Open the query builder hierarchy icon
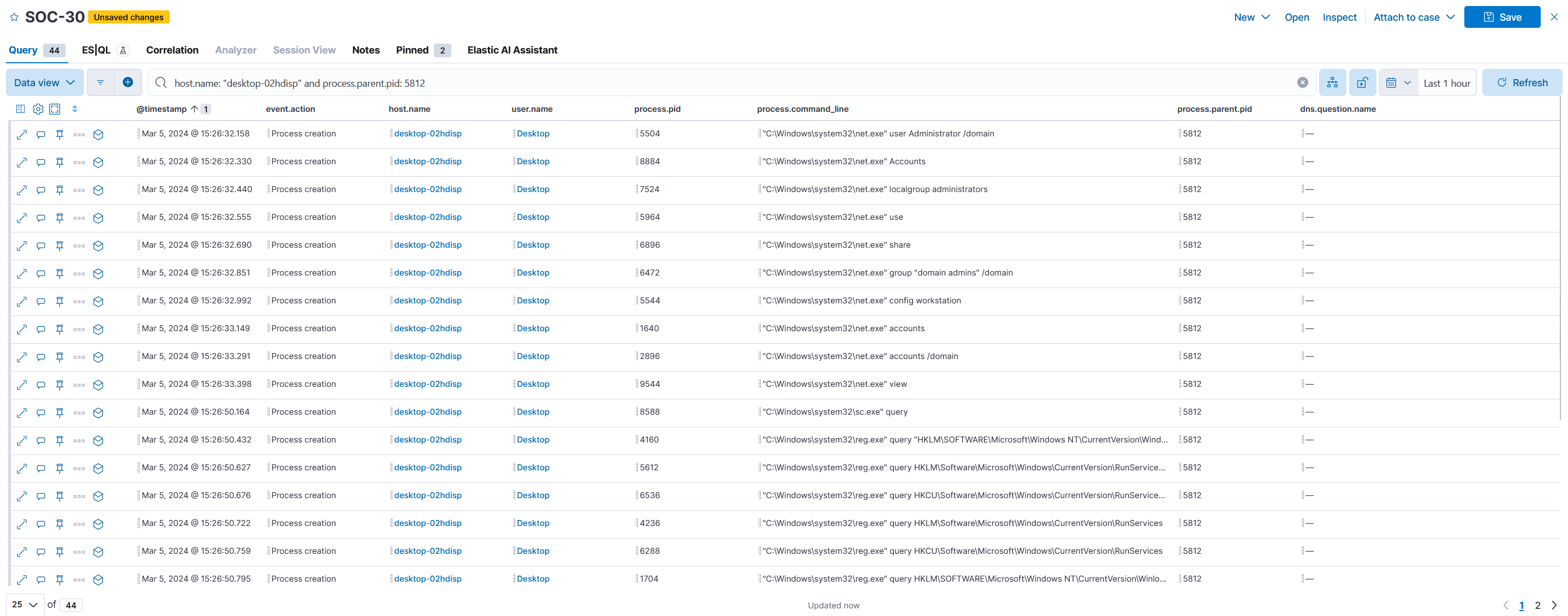Viewport: 1568px width, 616px height. coord(1332,83)
